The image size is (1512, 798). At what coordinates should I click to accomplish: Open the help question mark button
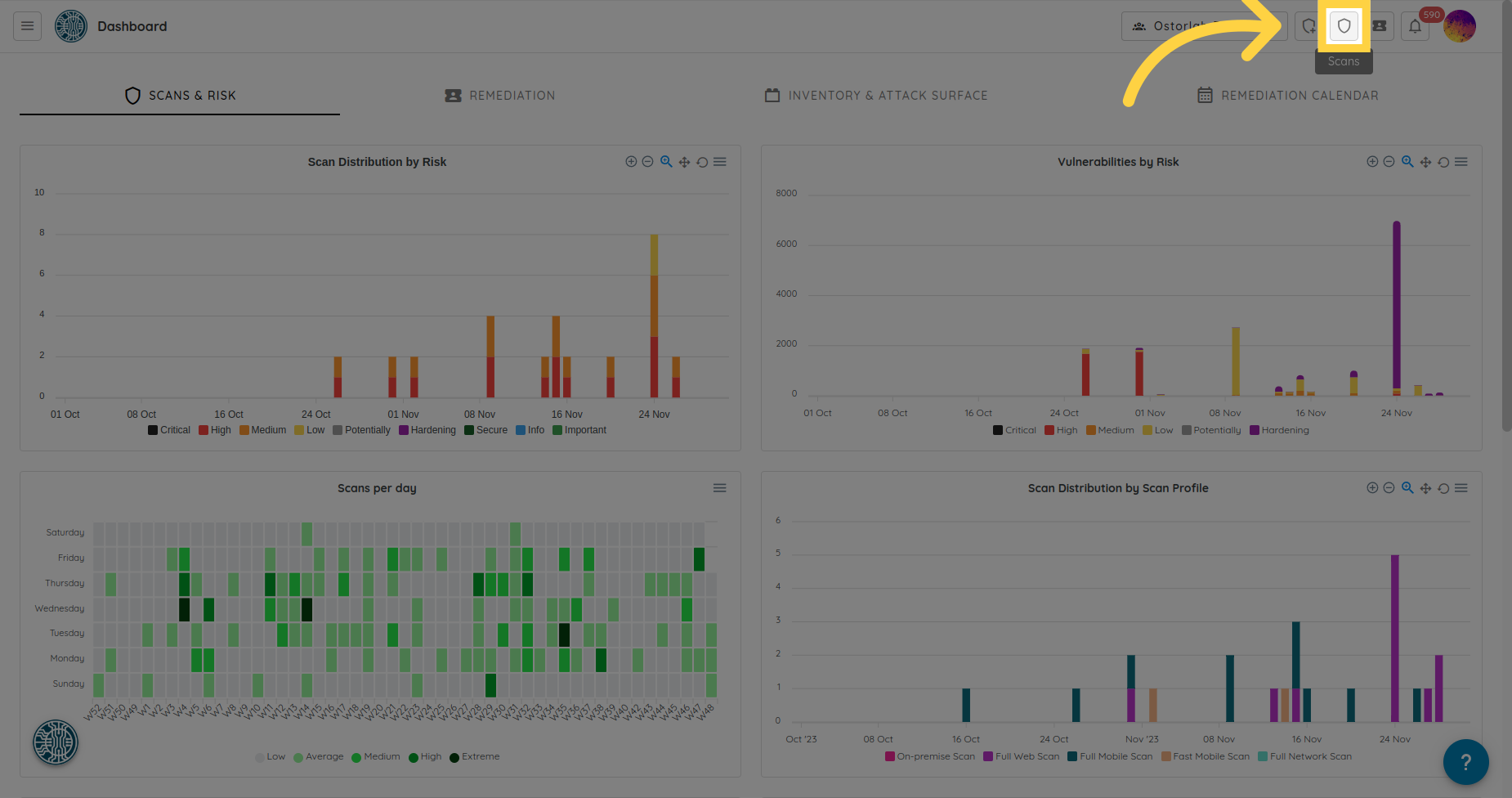pos(1465,761)
